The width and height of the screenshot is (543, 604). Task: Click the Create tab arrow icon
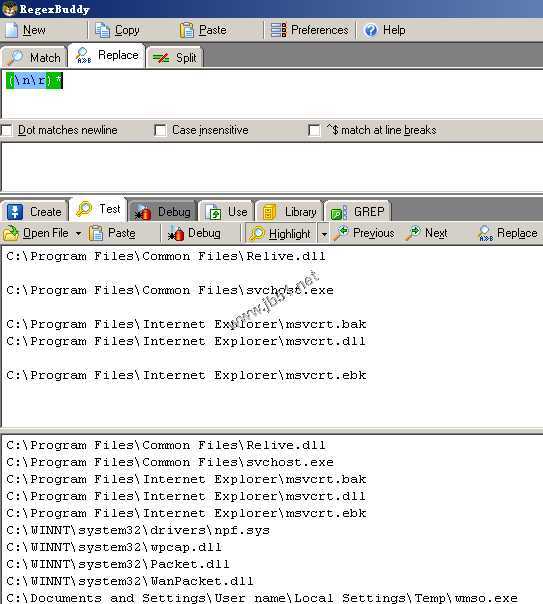tap(15, 211)
